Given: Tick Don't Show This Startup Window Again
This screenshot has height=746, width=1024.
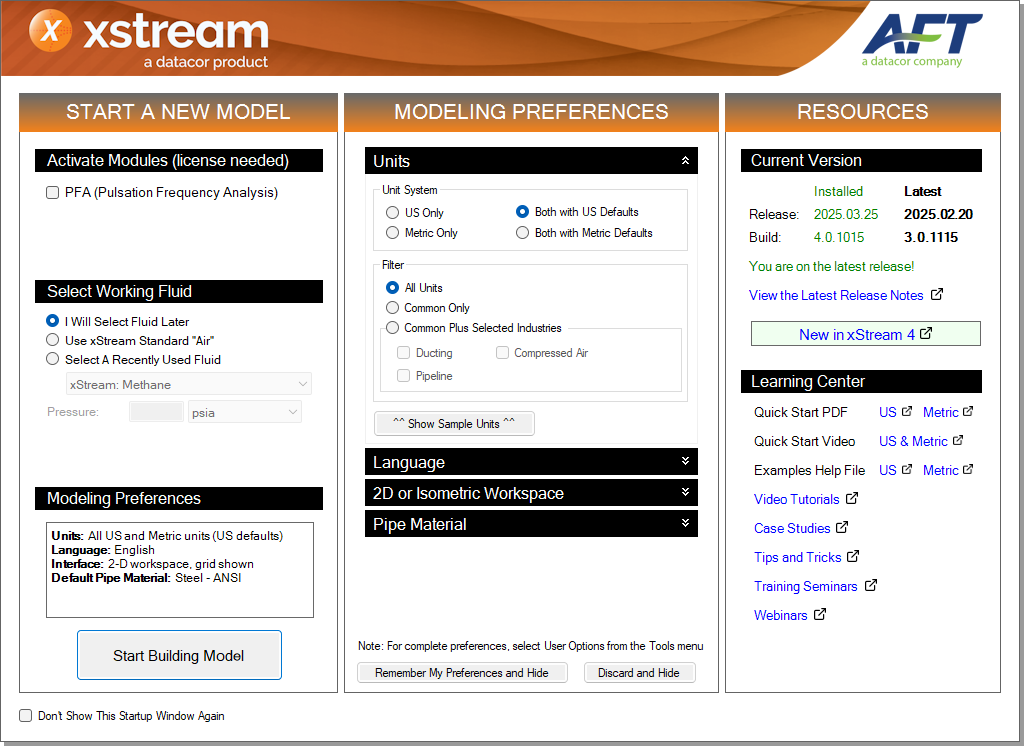Looking at the screenshot, I should [25, 716].
